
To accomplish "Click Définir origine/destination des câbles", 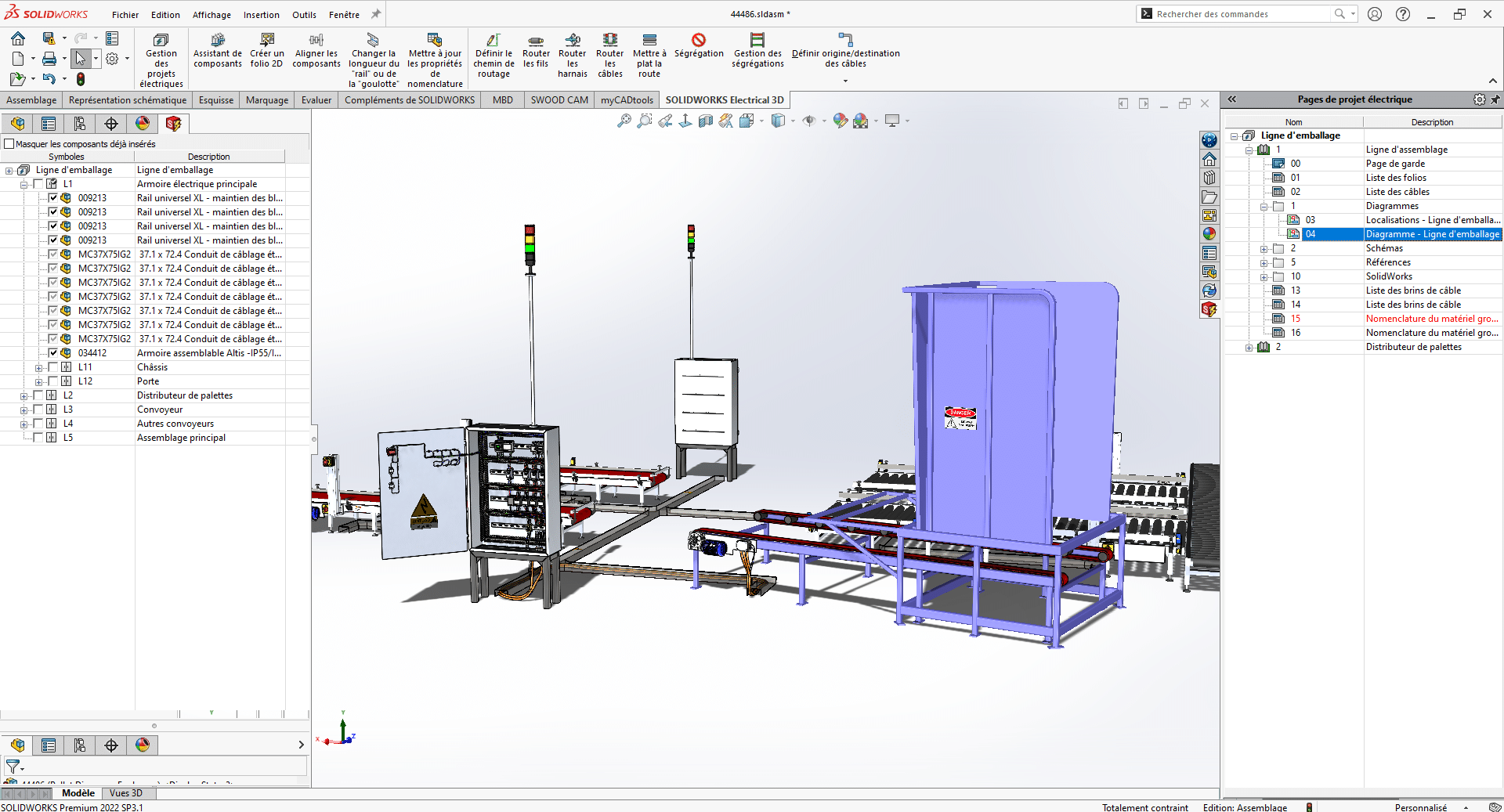I will (x=845, y=50).
